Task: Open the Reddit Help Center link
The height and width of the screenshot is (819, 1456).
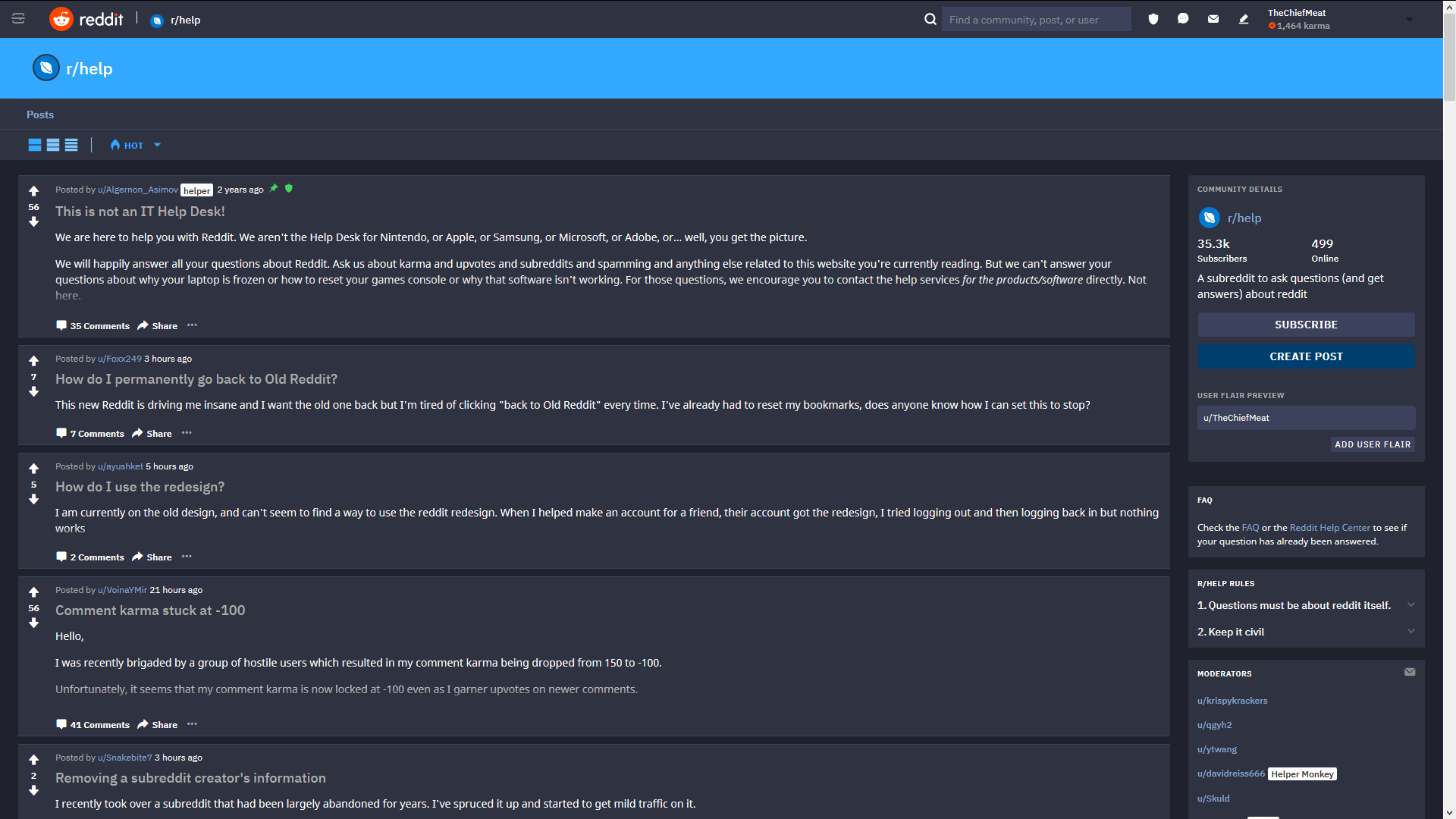Action: [1329, 528]
